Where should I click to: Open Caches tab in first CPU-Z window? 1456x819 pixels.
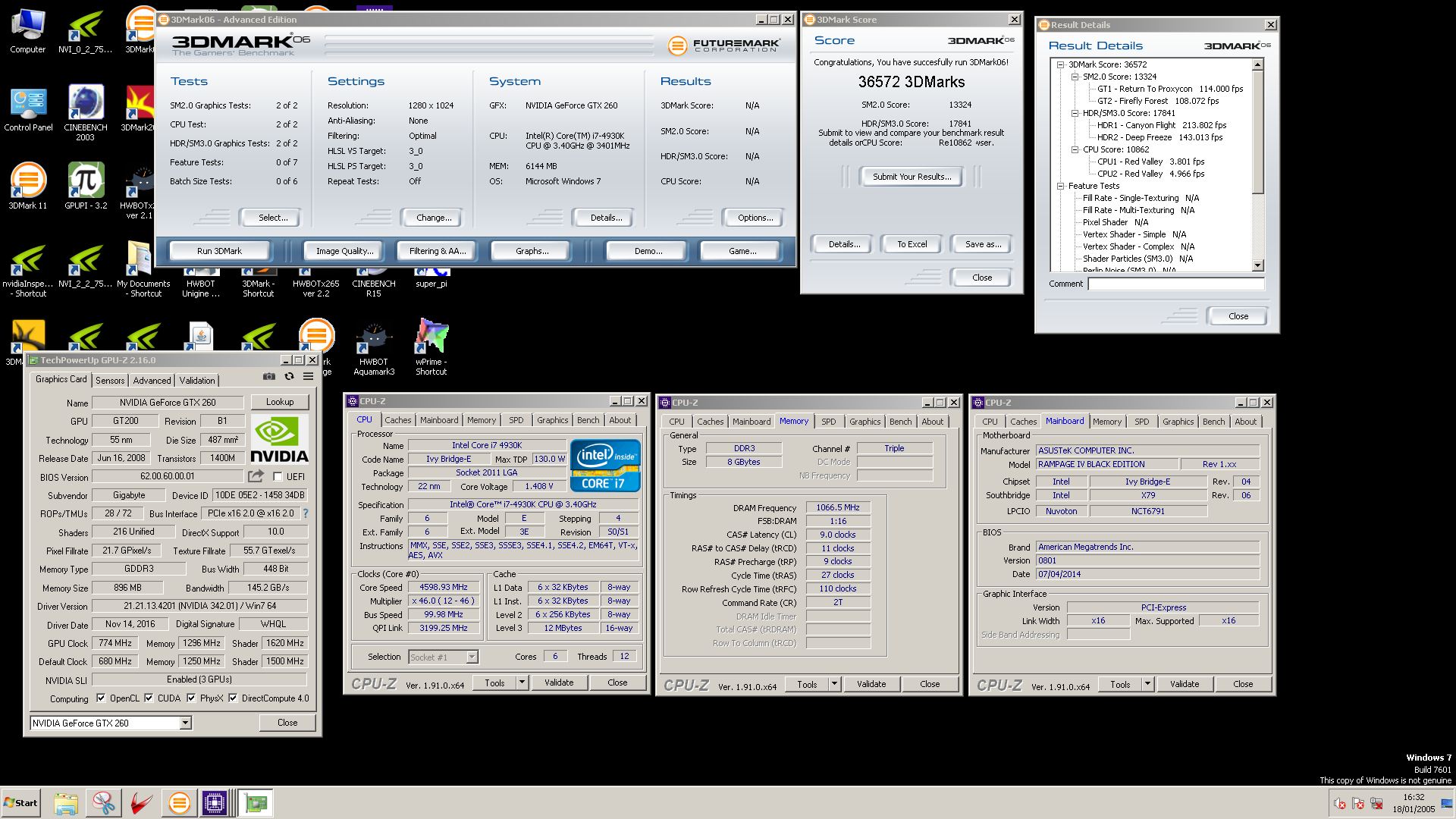click(x=397, y=420)
